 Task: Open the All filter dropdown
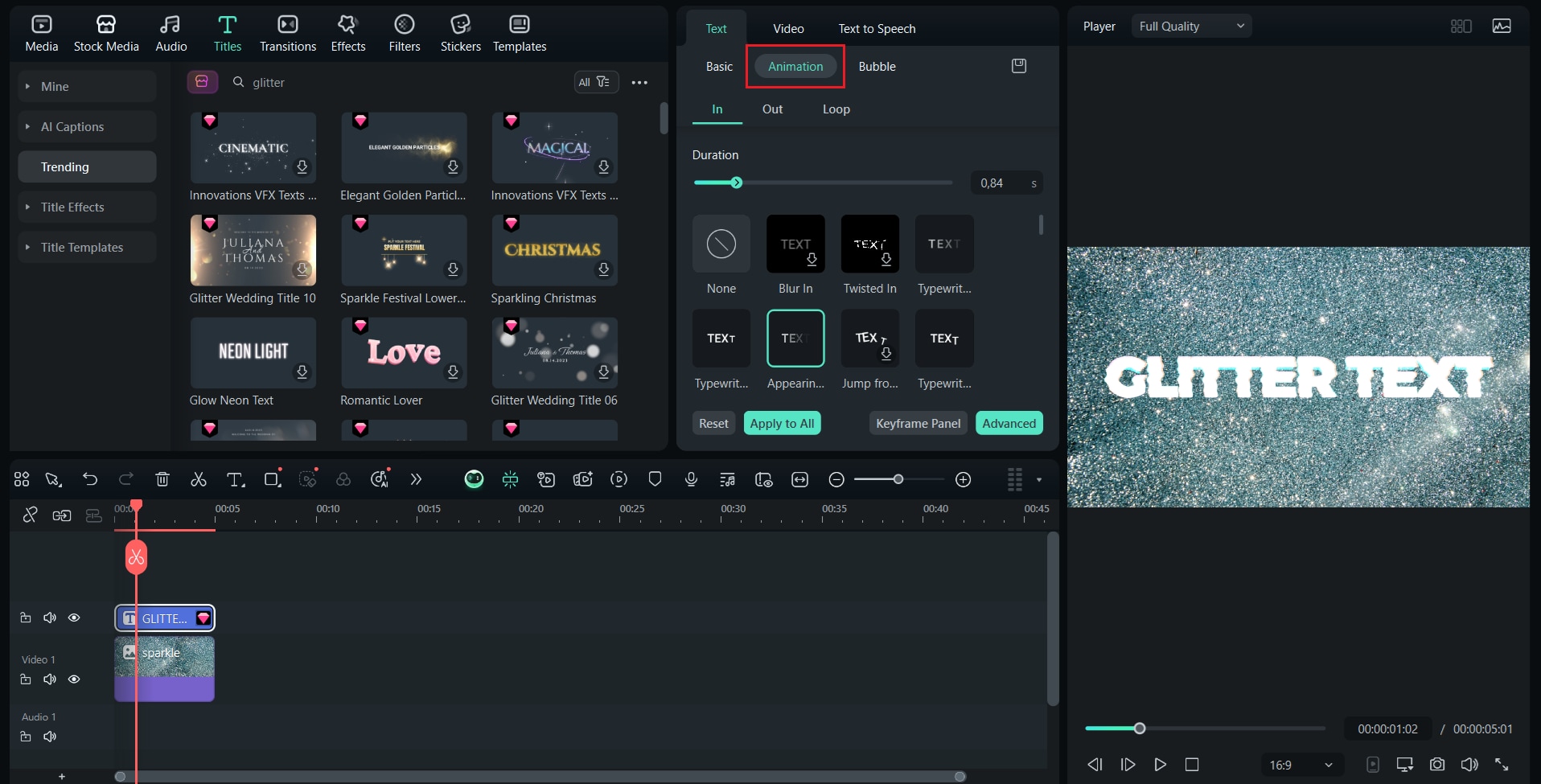click(x=596, y=82)
